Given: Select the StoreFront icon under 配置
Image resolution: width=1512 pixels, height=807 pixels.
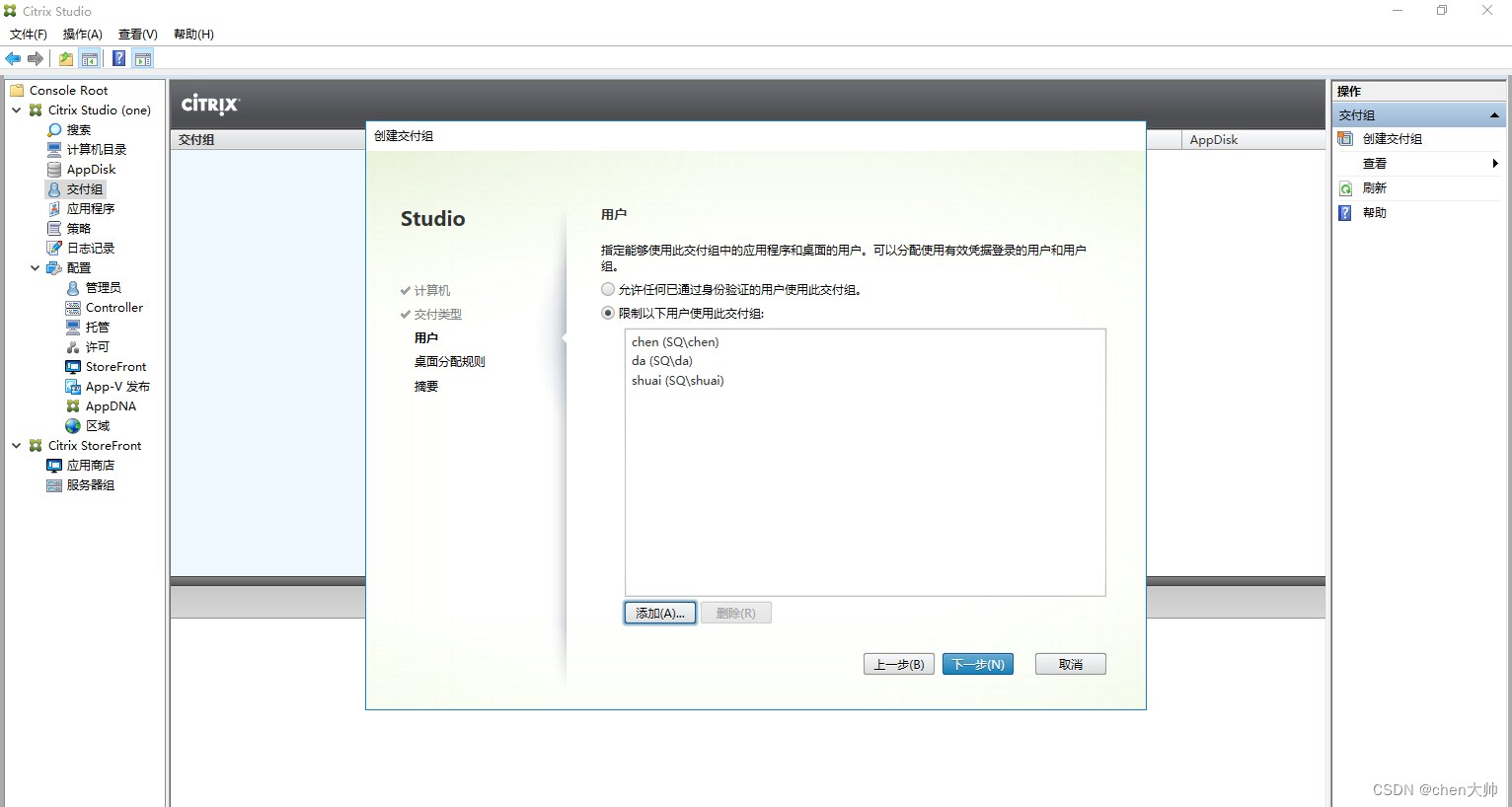Looking at the screenshot, I should click(73, 367).
